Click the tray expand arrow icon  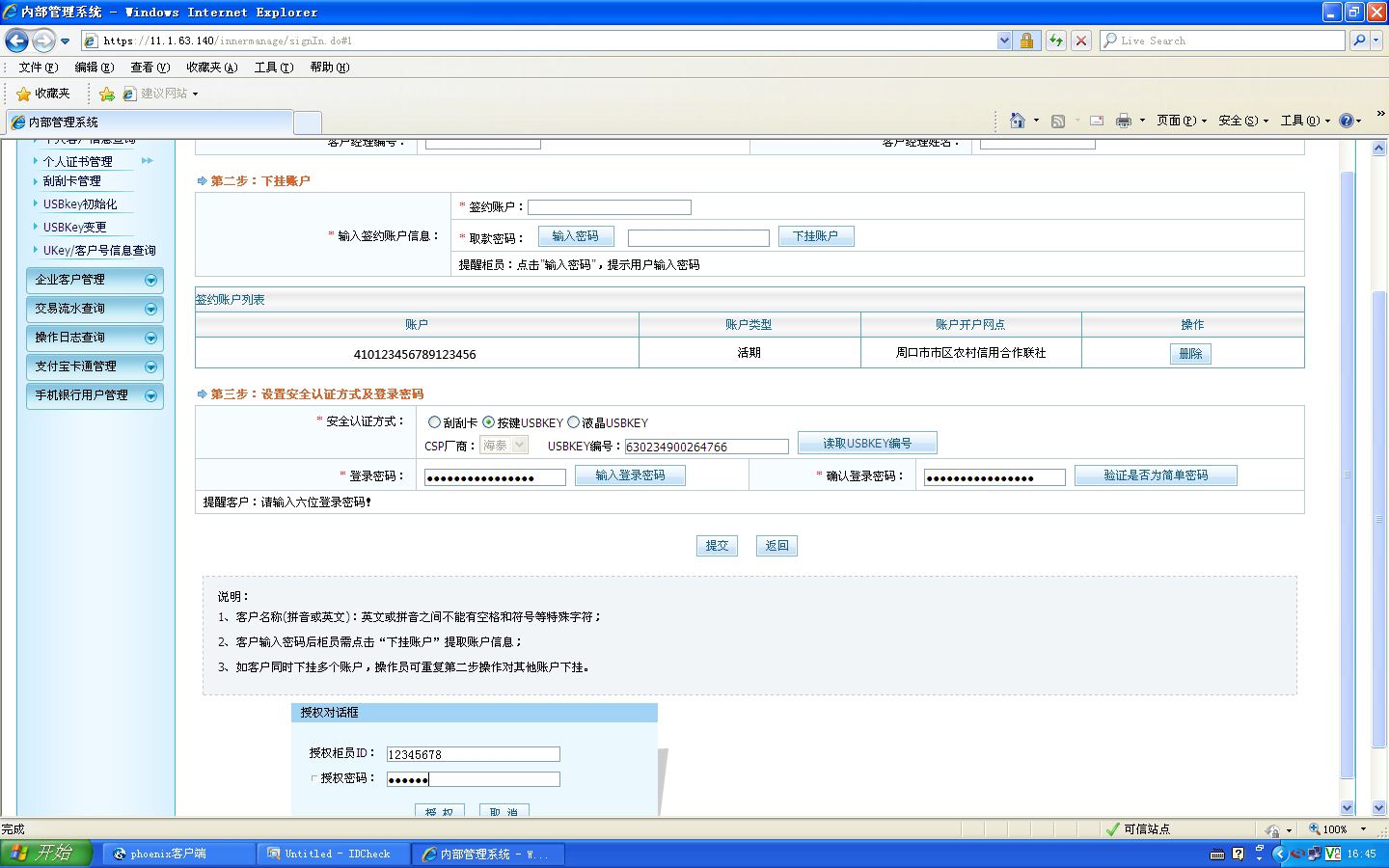pyautogui.click(x=1280, y=854)
